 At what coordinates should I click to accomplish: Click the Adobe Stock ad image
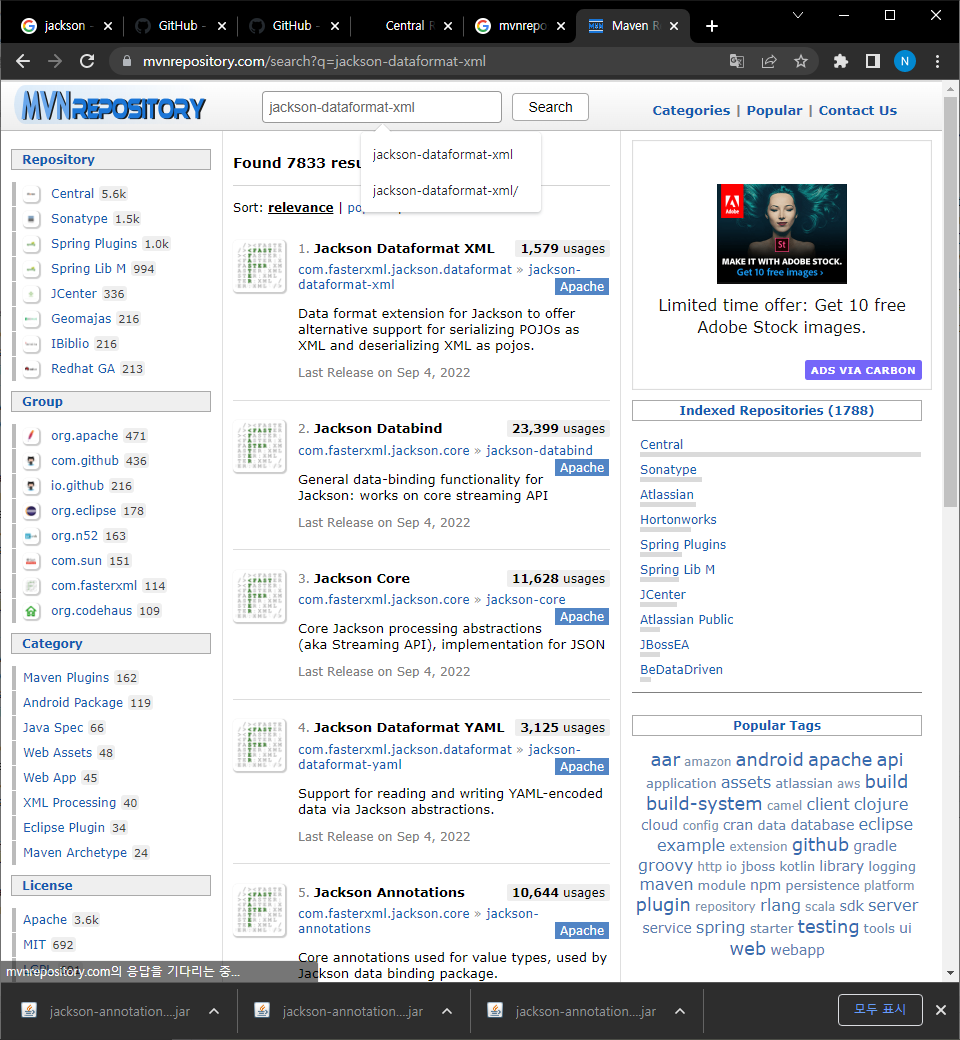(x=782, y=233)
